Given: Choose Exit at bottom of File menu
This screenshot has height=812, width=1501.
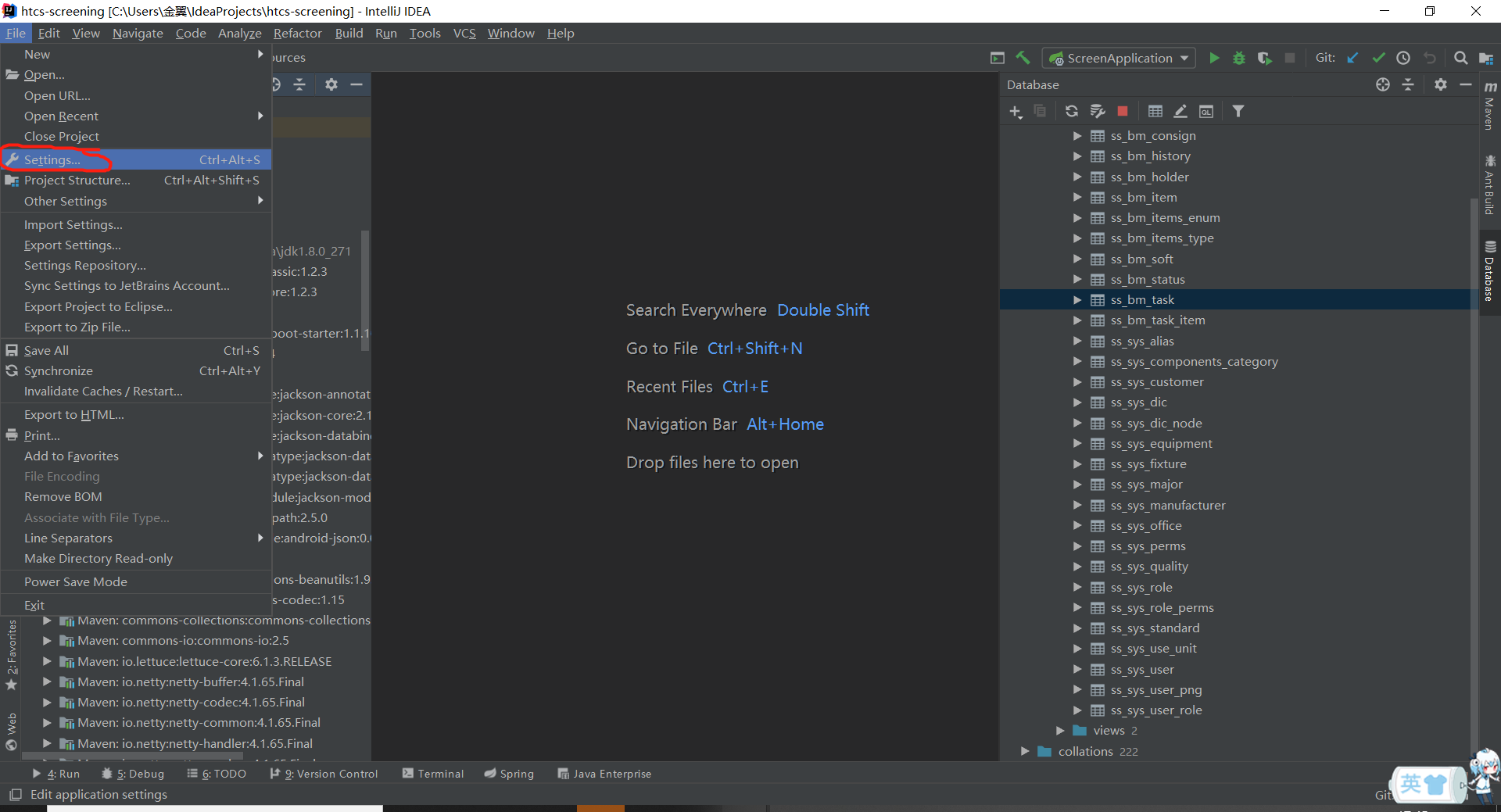Looking at the screenshot, I should [x=136, y=606].
